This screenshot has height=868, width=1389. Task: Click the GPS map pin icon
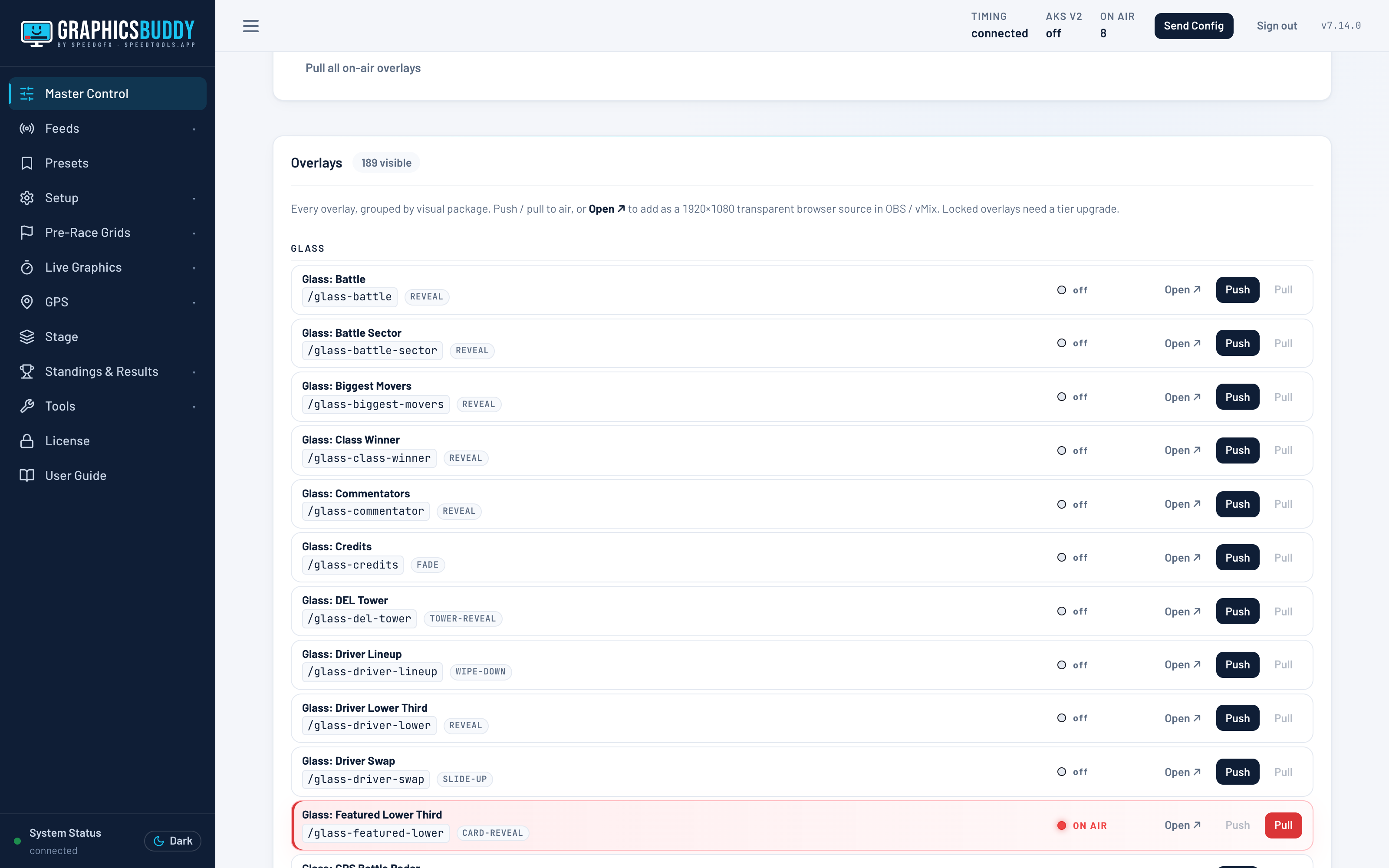coord(27,302)
